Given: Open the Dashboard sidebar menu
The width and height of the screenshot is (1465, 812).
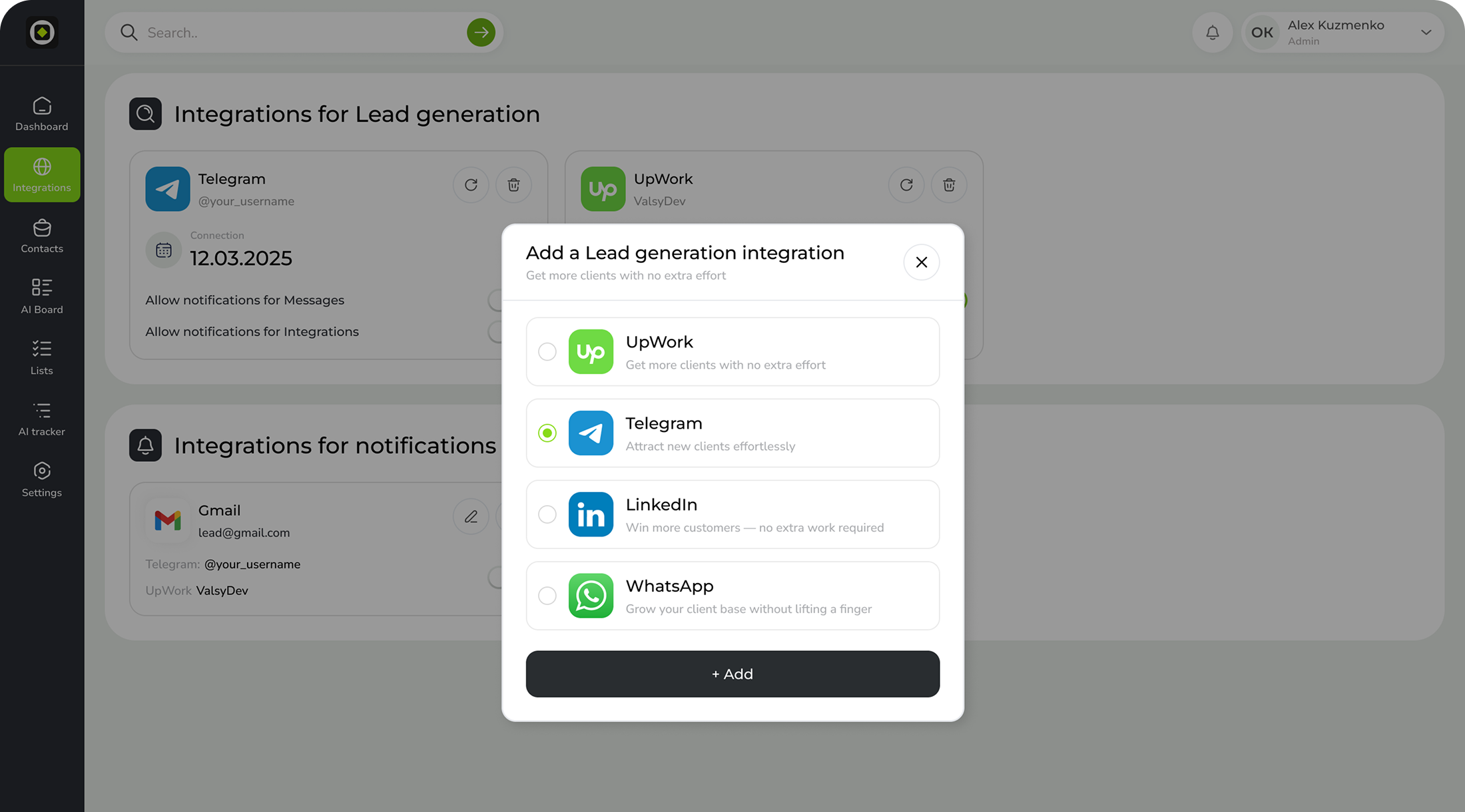Looking at the screenshot, I should [x=42, y=114].
